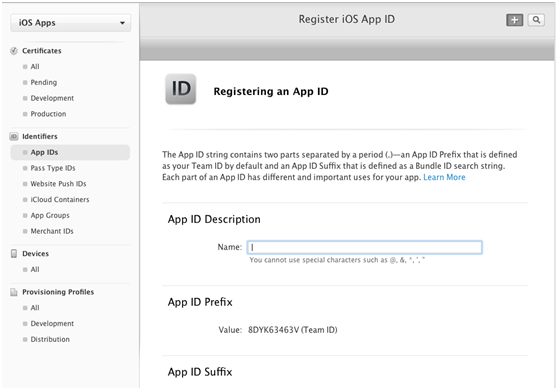Click the App ID Description heading
This screenshot has width=558, height=390.
click(214, 219)
